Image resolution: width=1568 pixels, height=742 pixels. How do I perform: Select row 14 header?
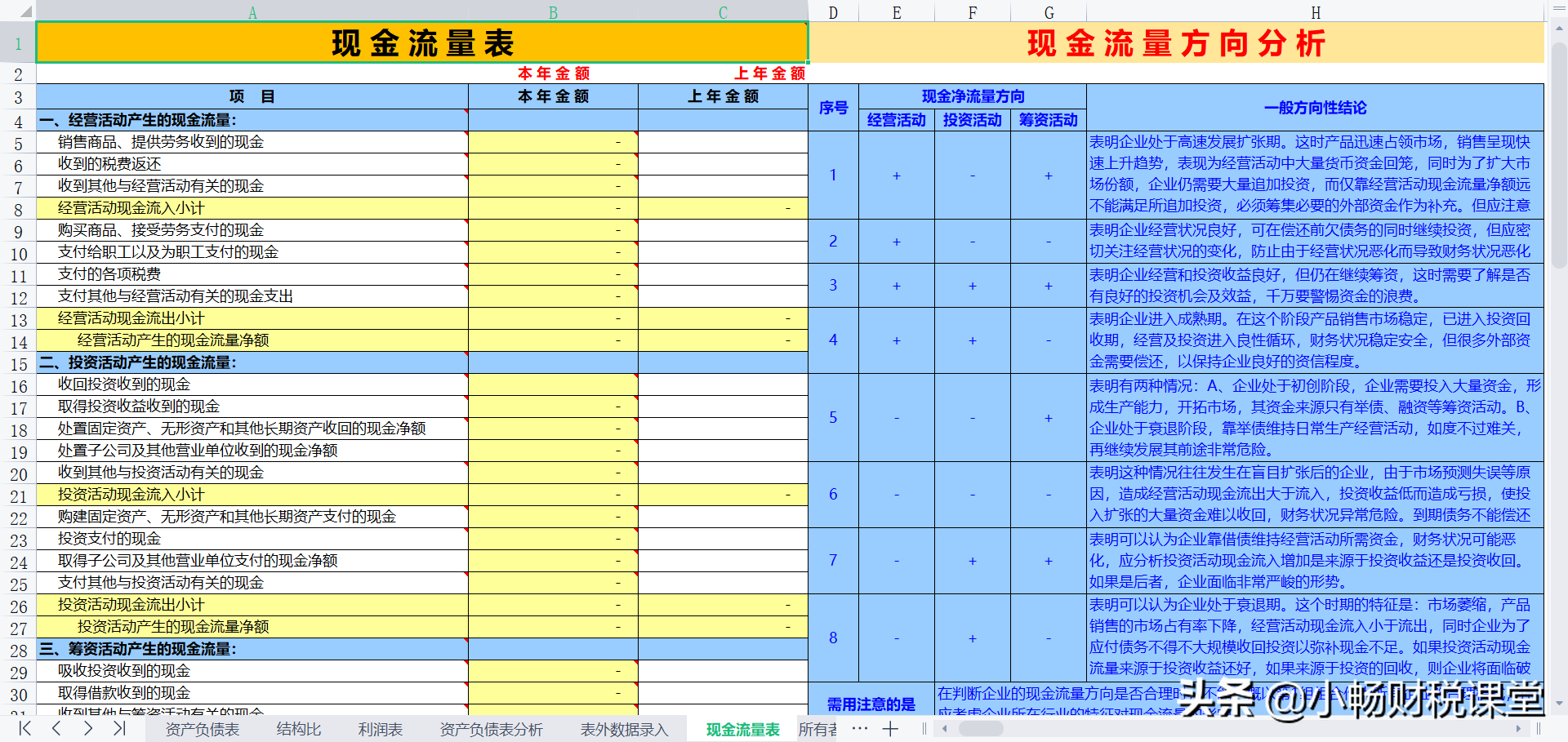point(18,341)
